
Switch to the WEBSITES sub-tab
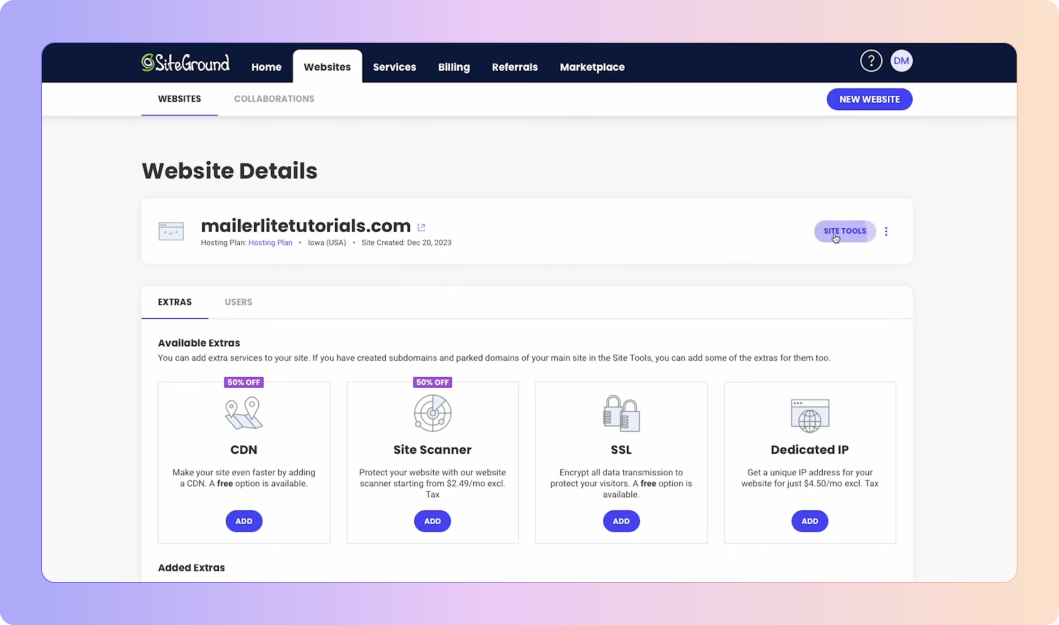click(180, 99)
